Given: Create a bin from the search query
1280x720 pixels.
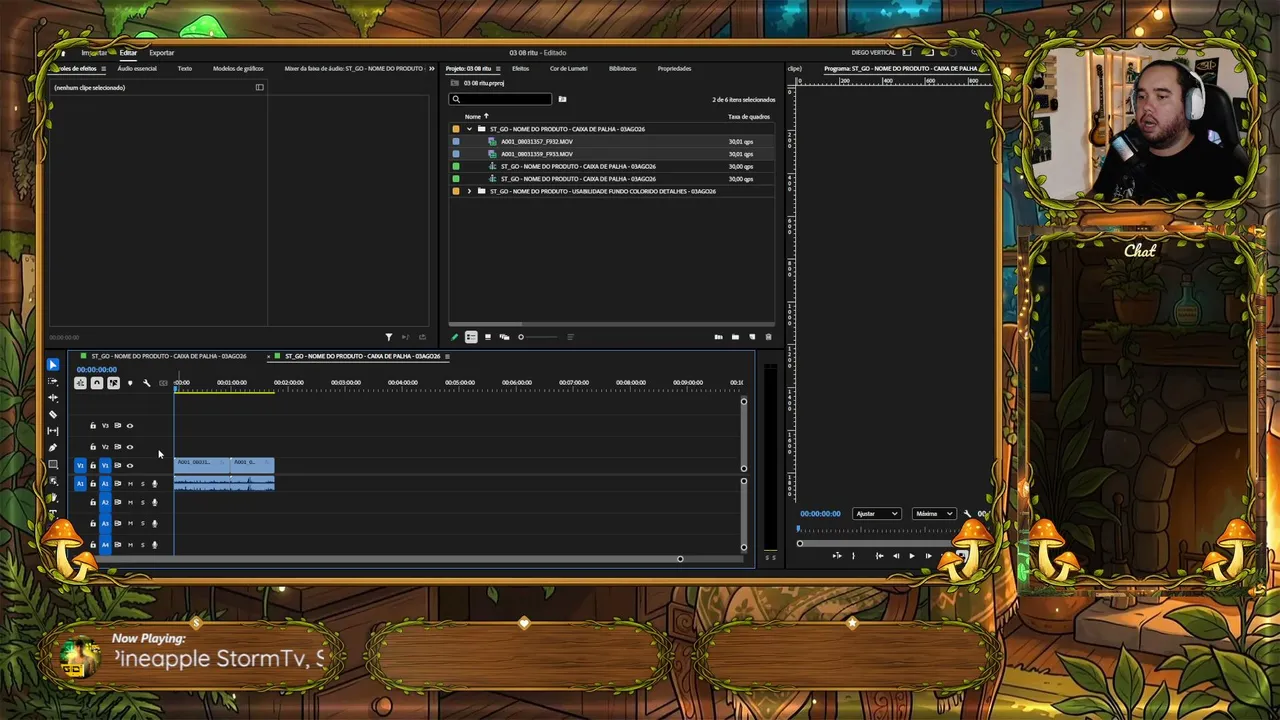Looking at the screenshot, I should (562, 99).
